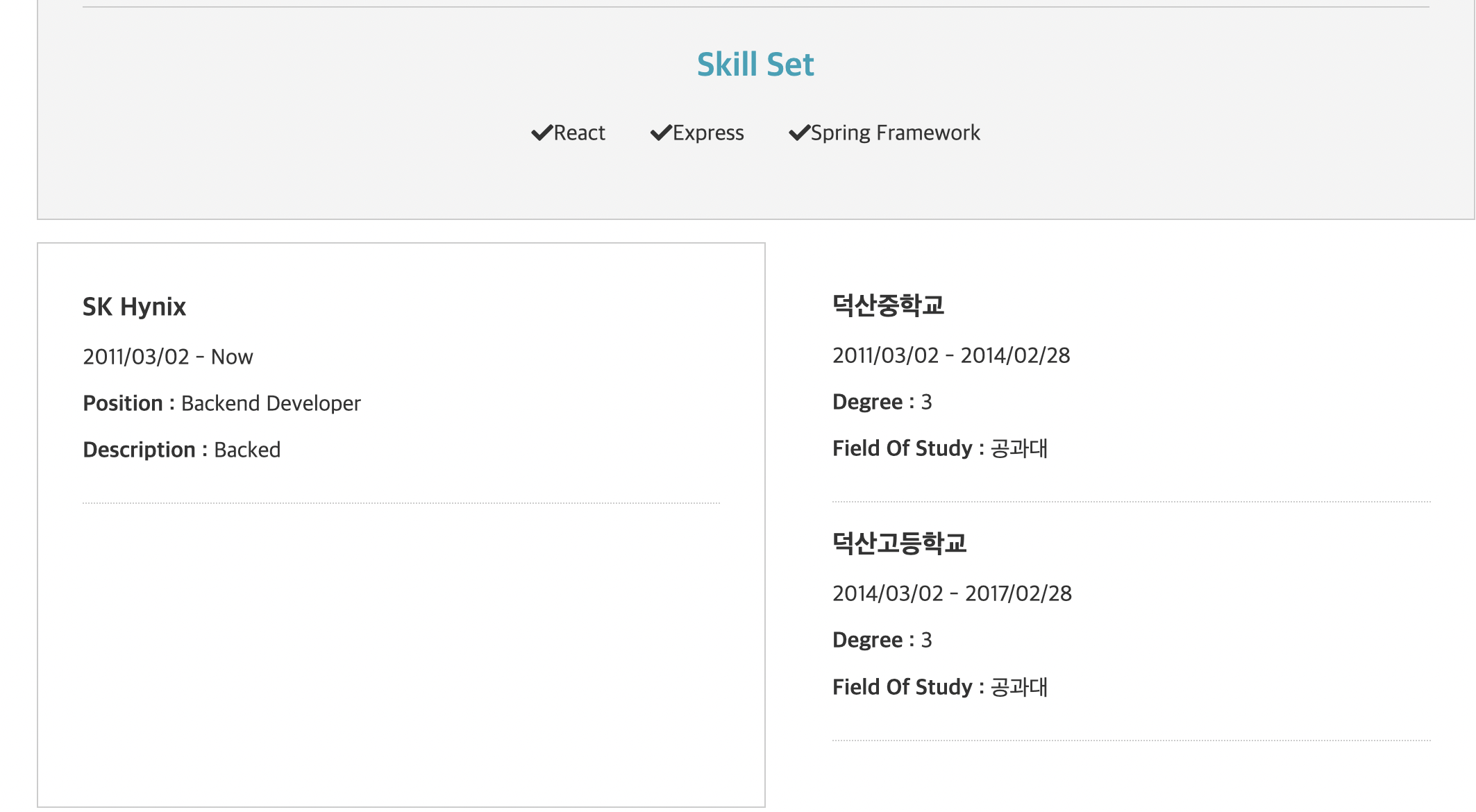This screenshot has width=1476, height=812.
Task: Click the 2011/03/02 - Now date range
Action: [167, 357]
